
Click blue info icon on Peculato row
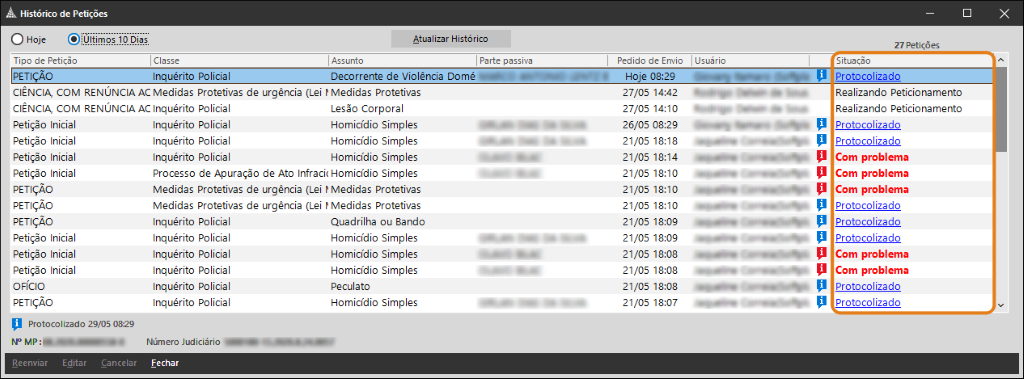click(x=822, y=286)
